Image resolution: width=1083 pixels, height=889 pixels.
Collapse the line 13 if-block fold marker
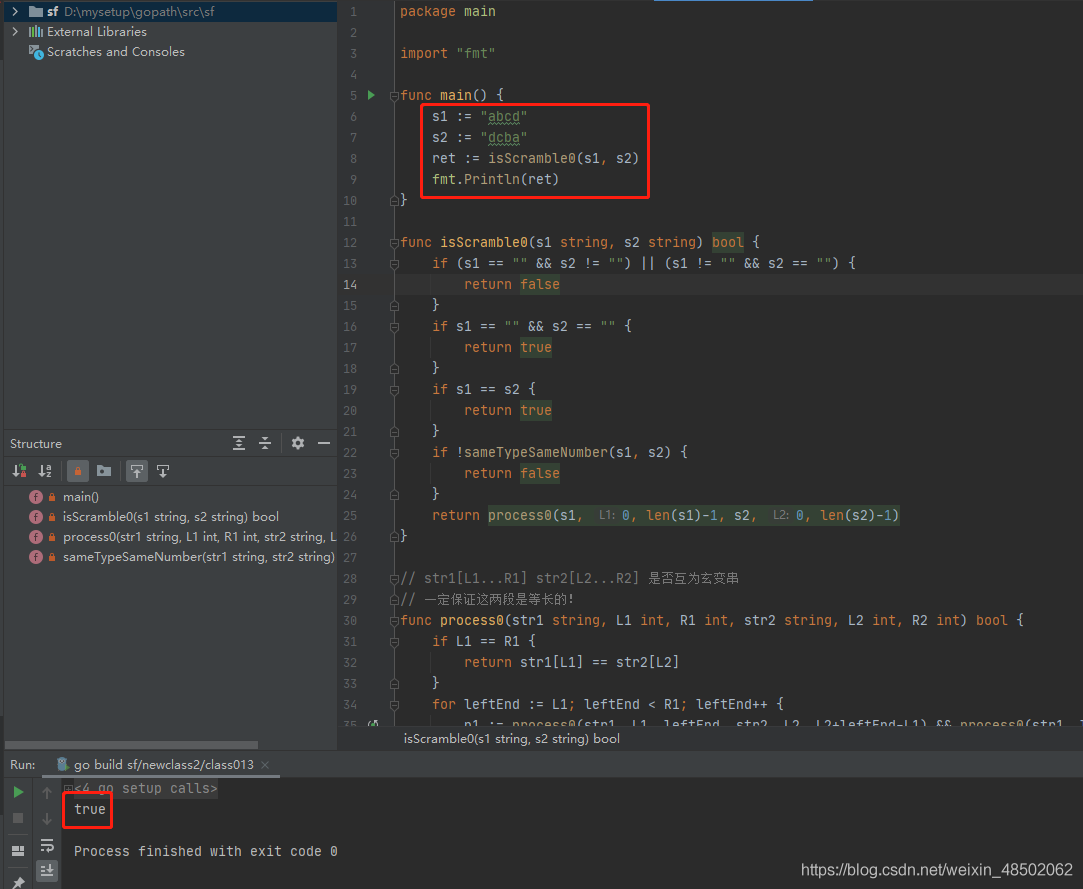coord(394,264)
